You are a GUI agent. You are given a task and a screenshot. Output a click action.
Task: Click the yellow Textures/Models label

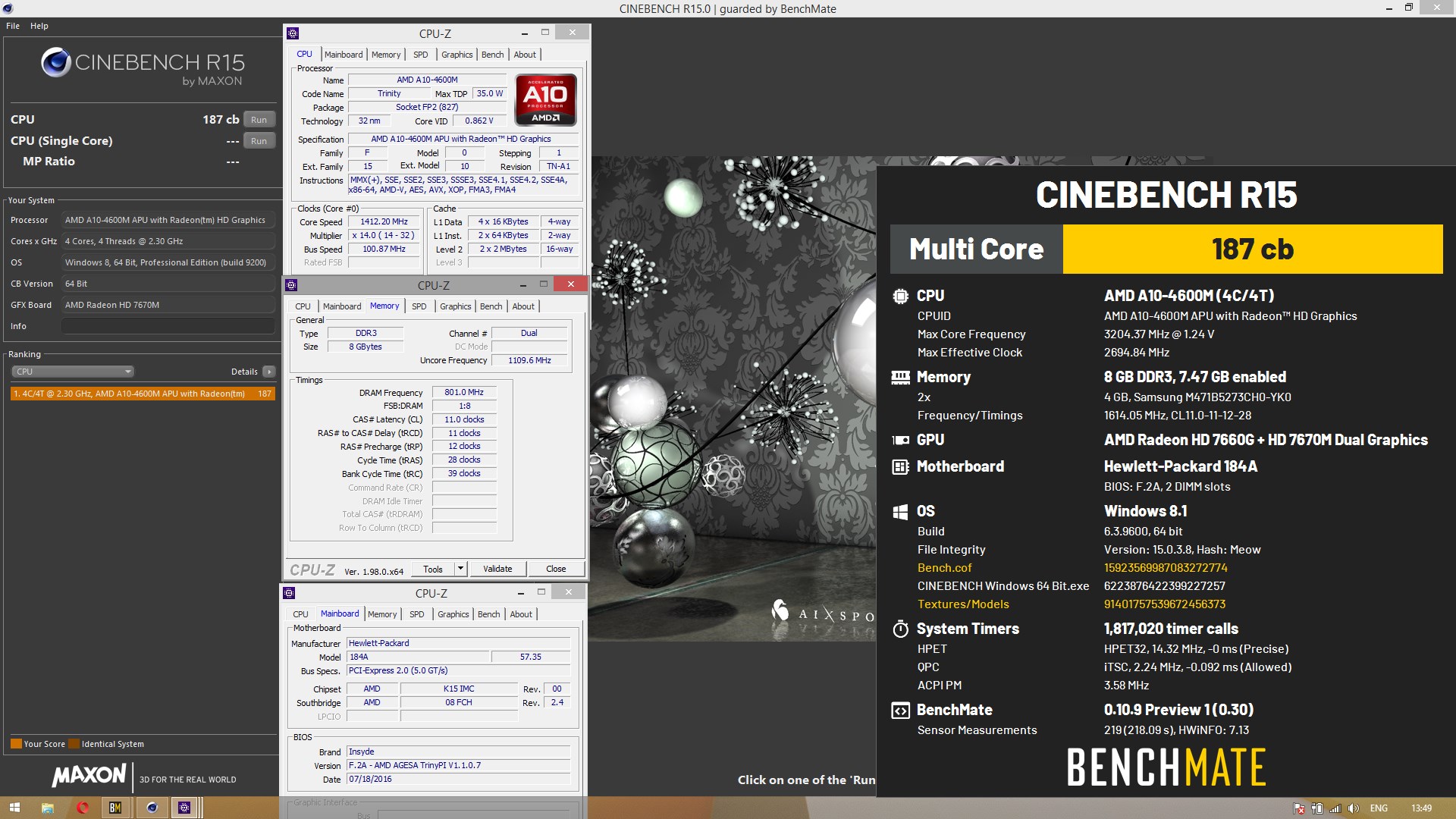963,604
